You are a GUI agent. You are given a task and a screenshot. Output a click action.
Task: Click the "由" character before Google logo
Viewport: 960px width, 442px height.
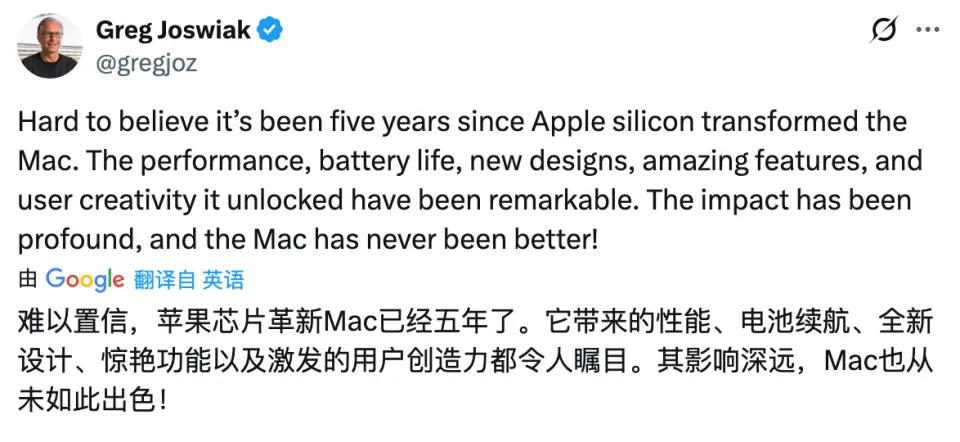click(29, 280)
